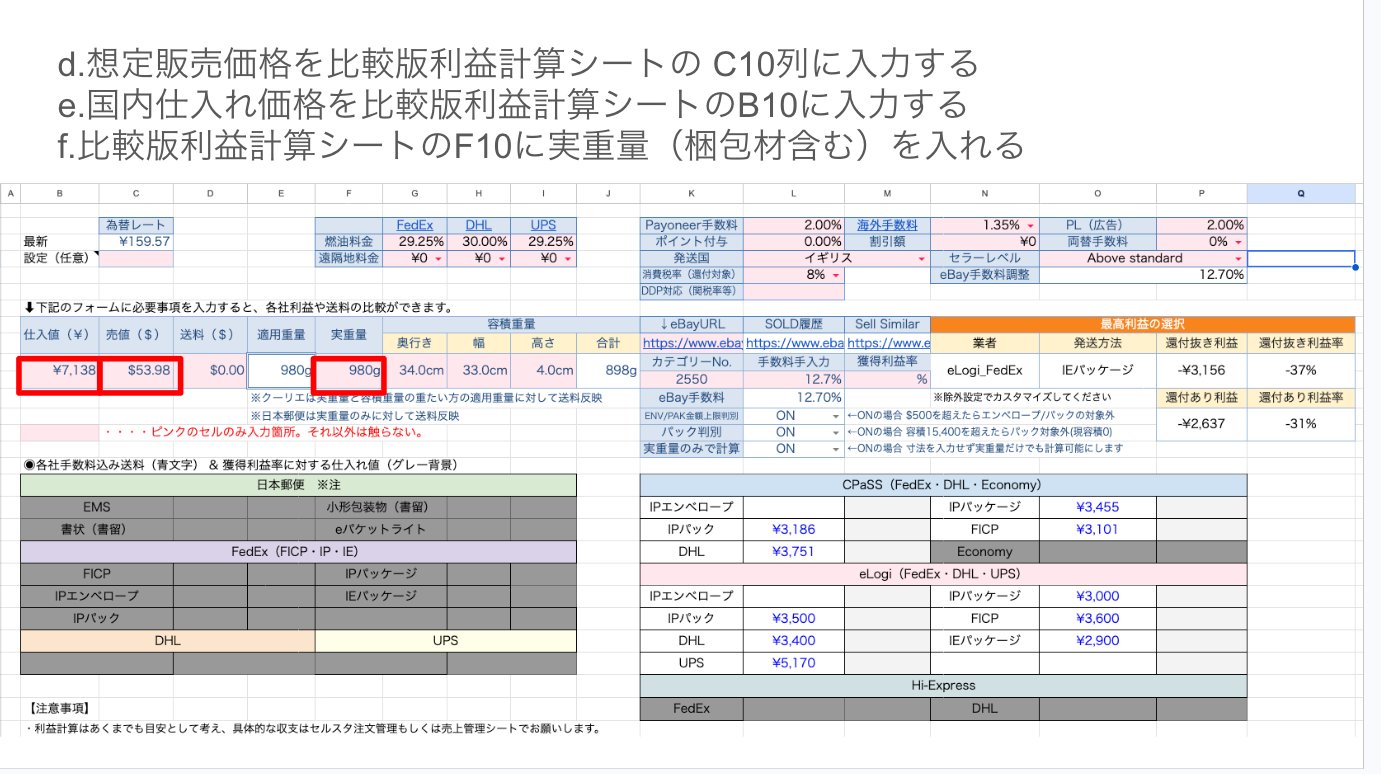Open the UPS header hyperlink

[543, 225]
